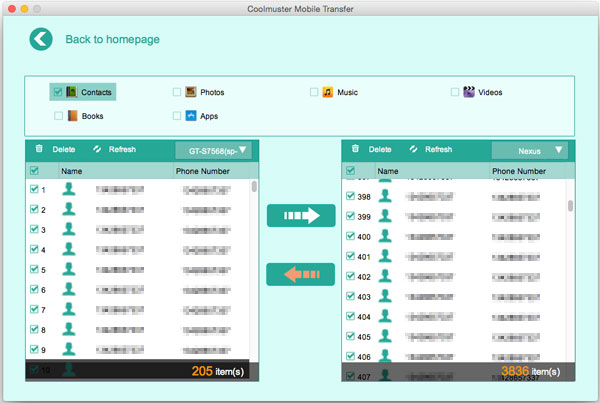Screen dimensions: 600x403
Task: Click the left panel Delete trash icon
Action: pos(39,148)
